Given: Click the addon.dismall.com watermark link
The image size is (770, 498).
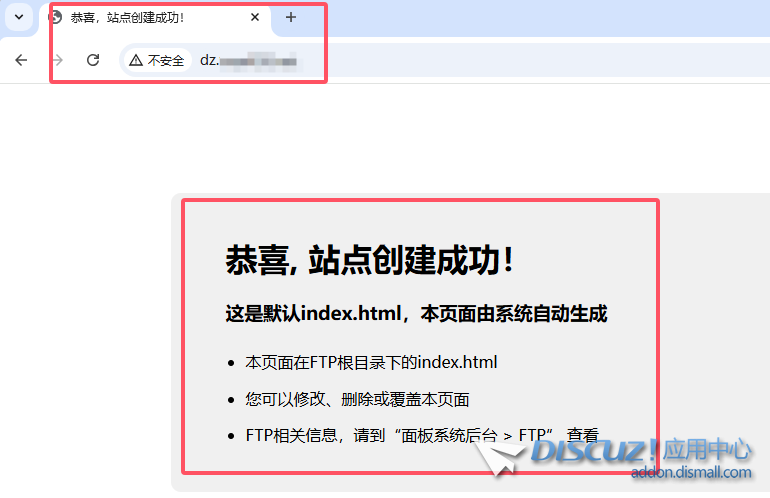Looking at the screenshot, I should click(x=691, y=472).
